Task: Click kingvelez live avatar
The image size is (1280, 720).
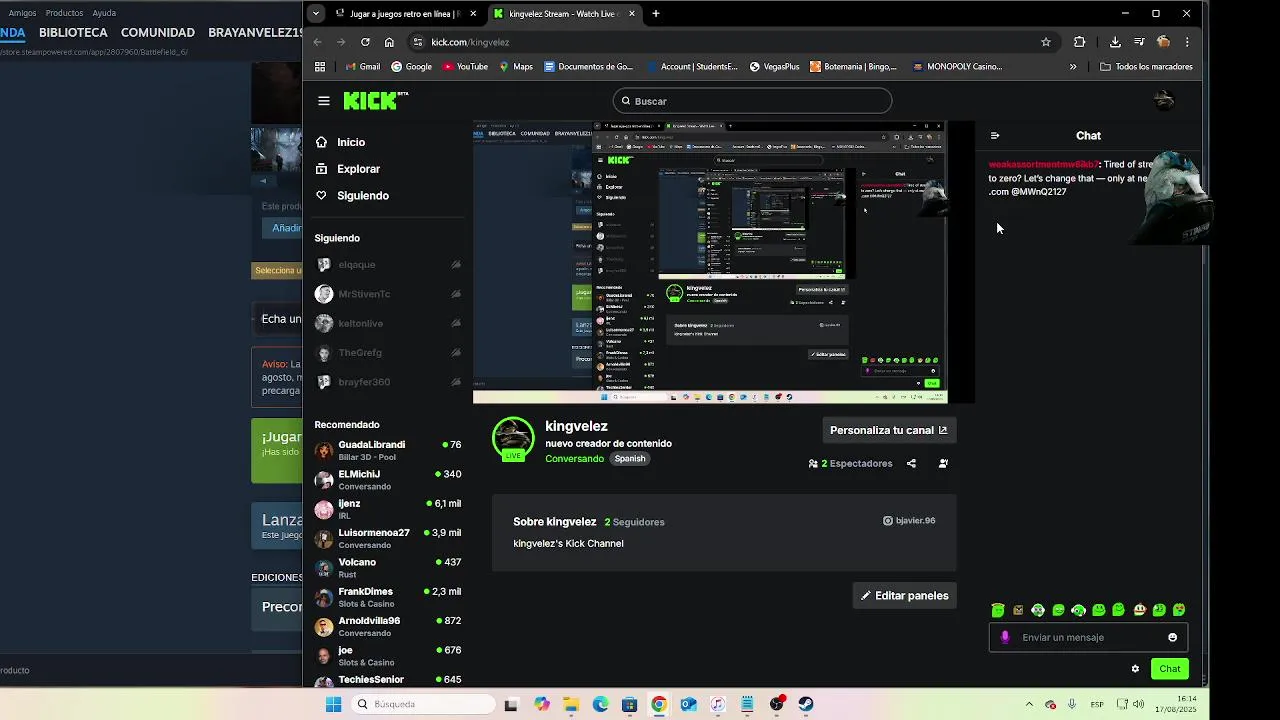Action: click(513, 439)
